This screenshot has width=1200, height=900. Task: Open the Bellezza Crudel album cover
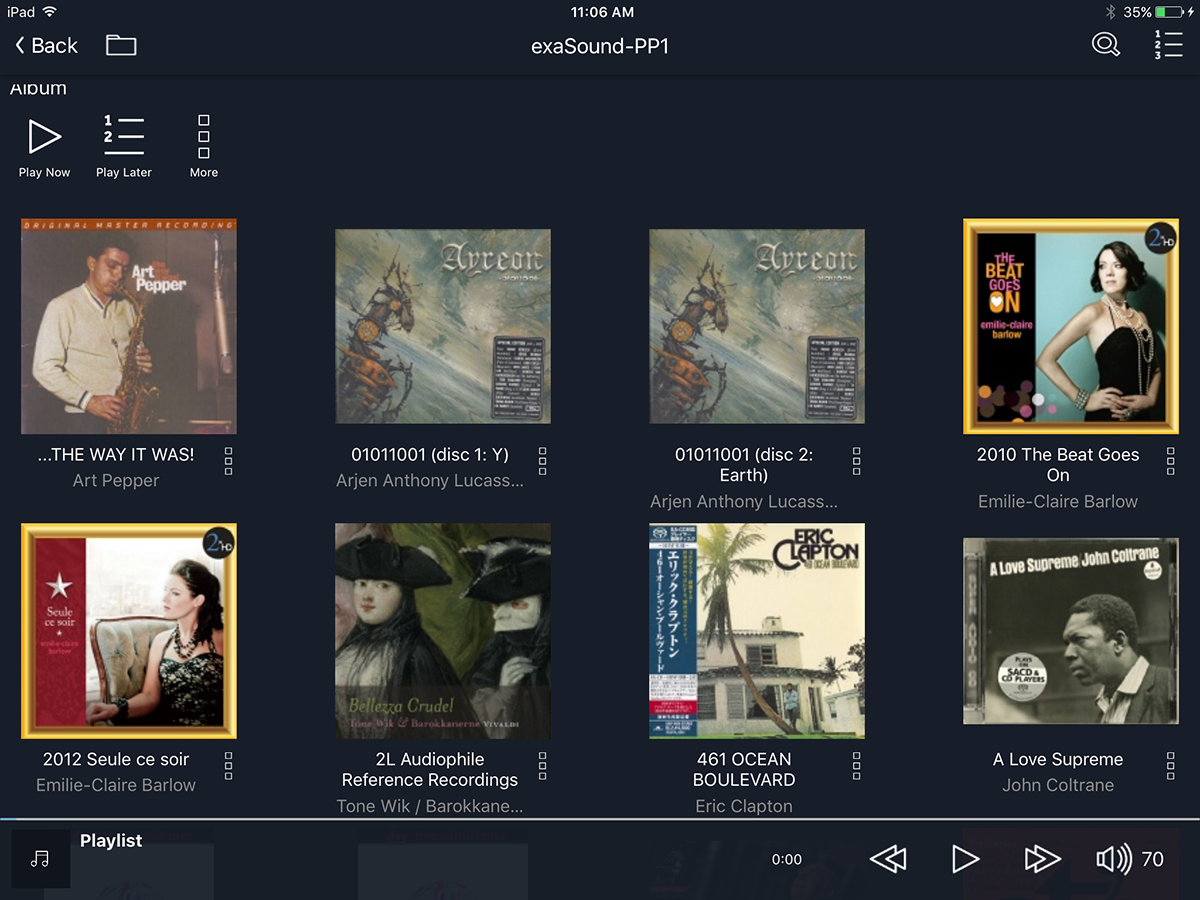coord(443,631)
